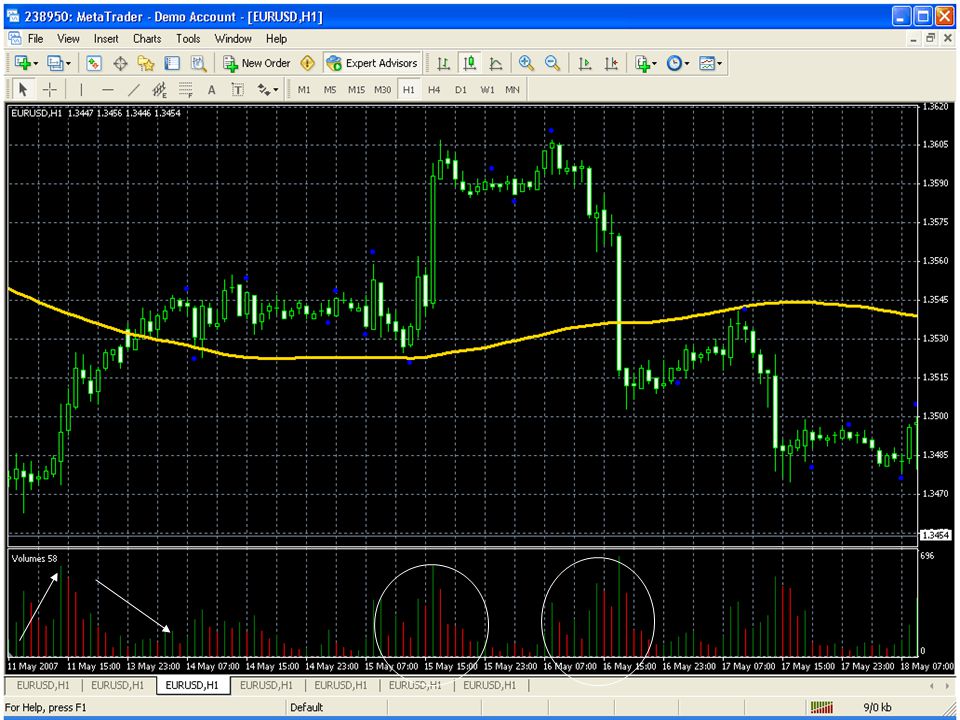Restore the inner chart window
Viewport: 960px width, 720px height.
coord(931,39)
